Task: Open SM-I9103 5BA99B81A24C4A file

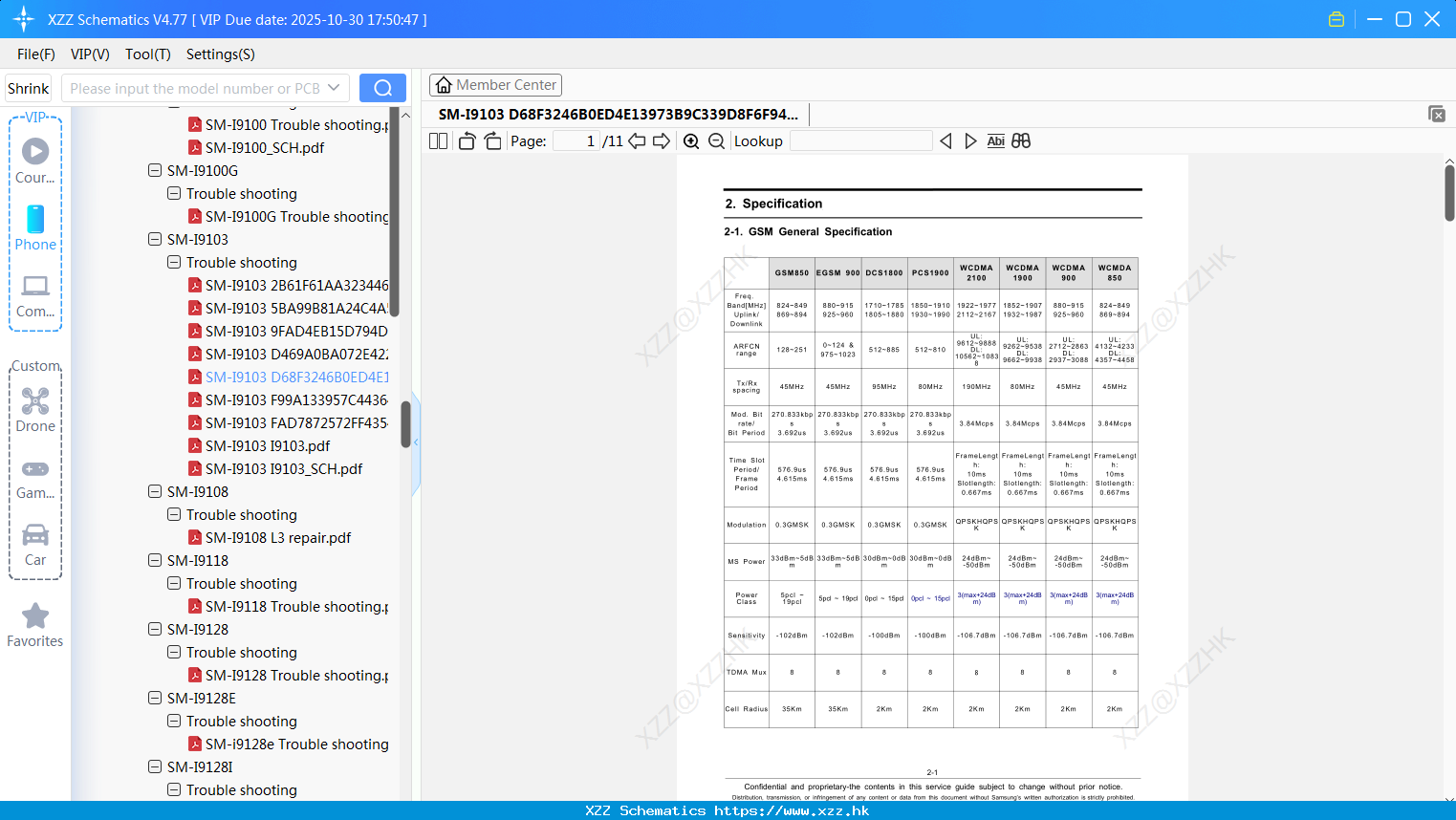Action: (x=296, y=308)
